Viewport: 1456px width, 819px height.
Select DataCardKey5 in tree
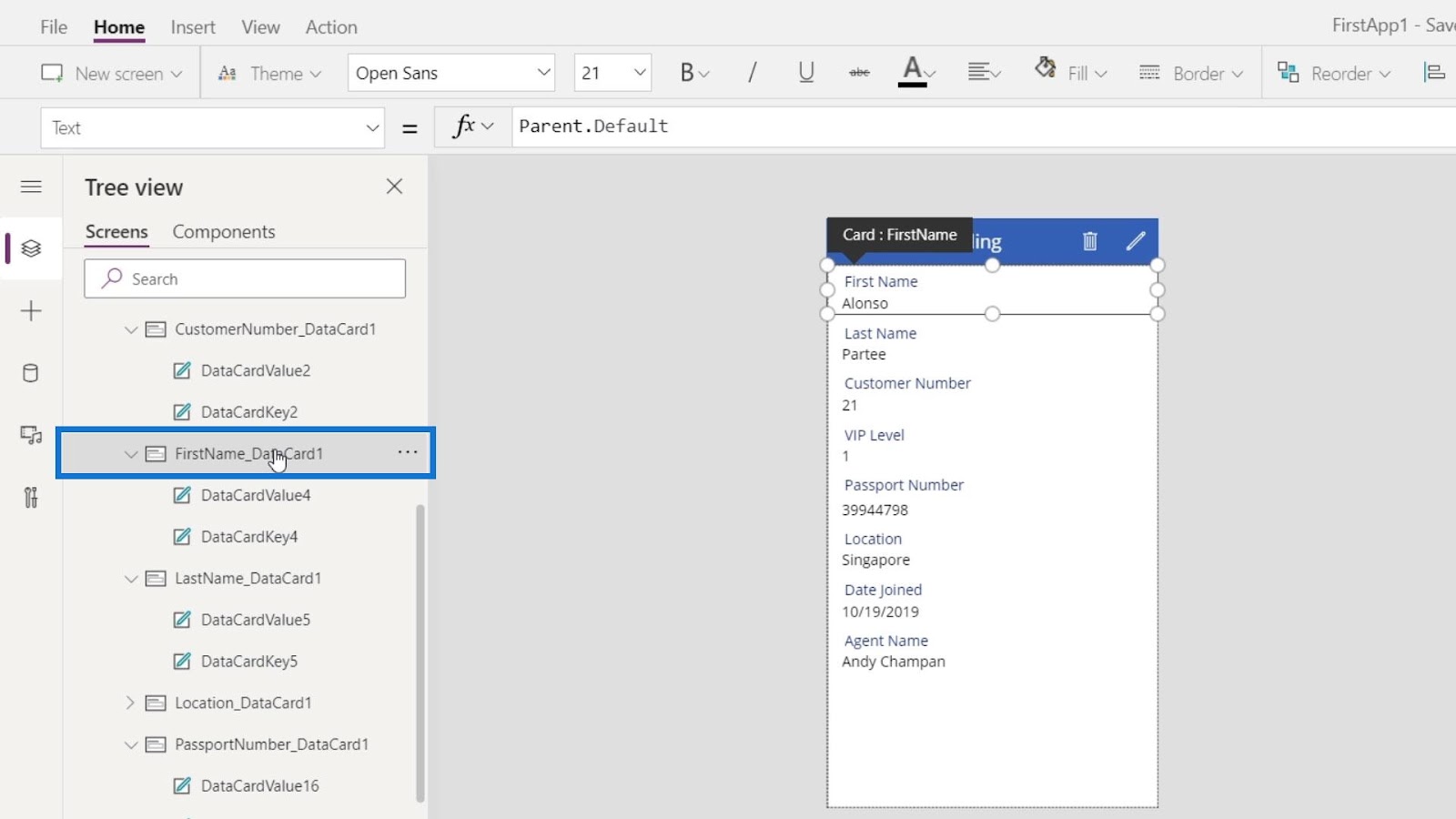point(249,662)
